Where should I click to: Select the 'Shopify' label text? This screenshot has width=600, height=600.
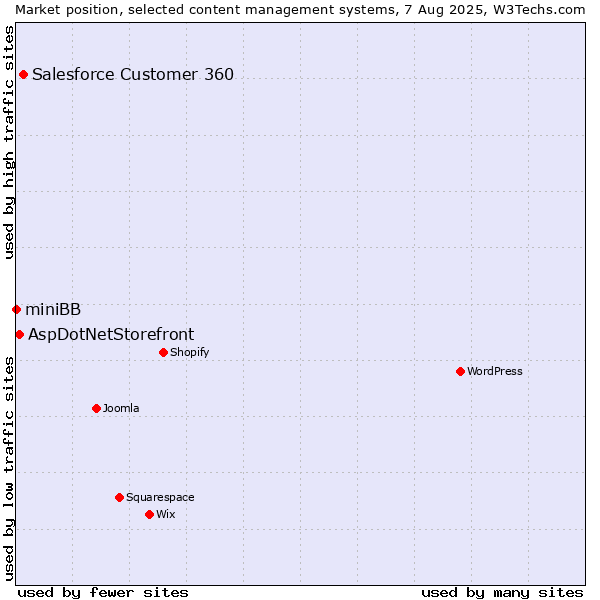pyautogui.click(x=190, y=352)
